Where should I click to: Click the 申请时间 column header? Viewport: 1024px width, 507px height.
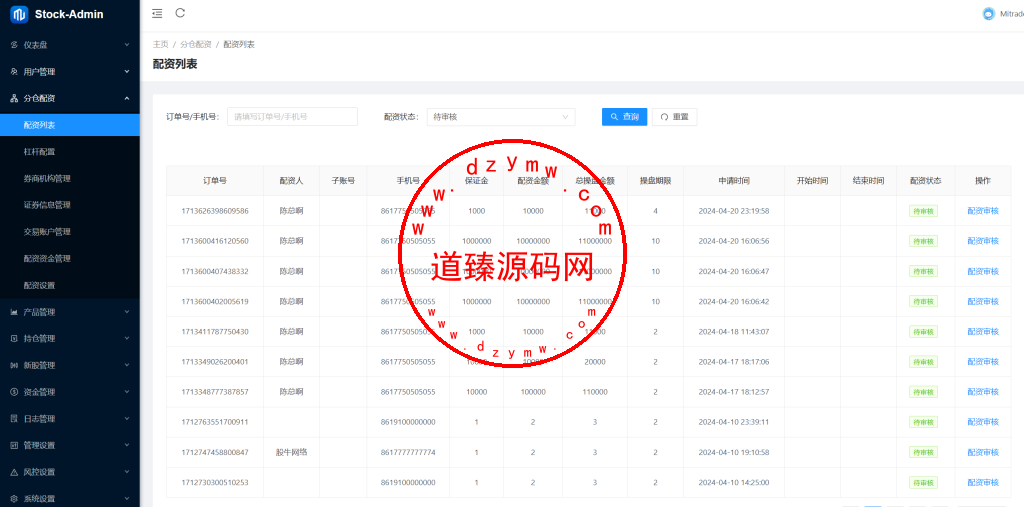[x=734, y=181]
